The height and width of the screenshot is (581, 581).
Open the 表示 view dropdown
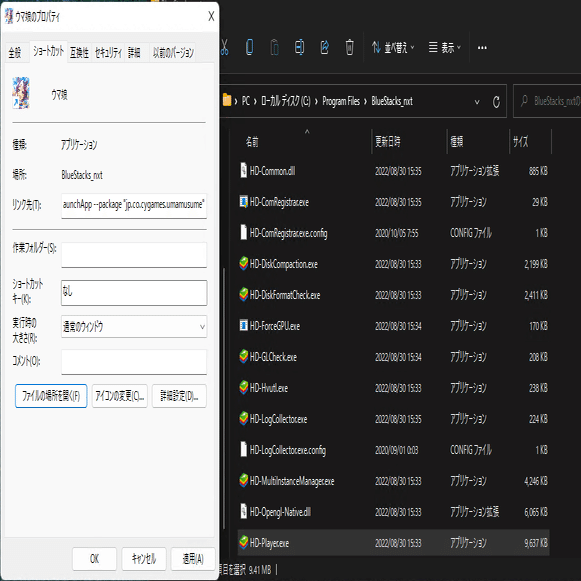(445, 47)
